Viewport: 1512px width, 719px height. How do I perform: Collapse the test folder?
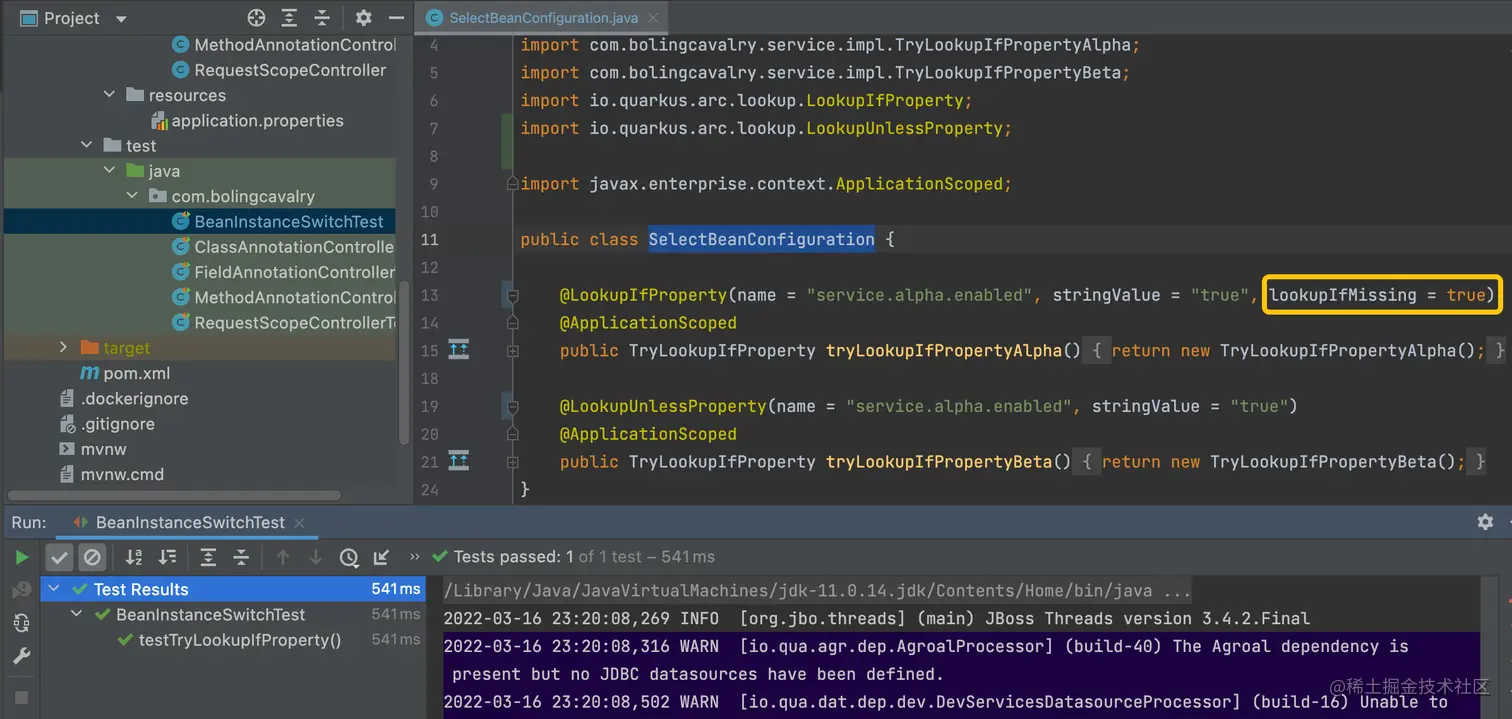click(88, 146)
